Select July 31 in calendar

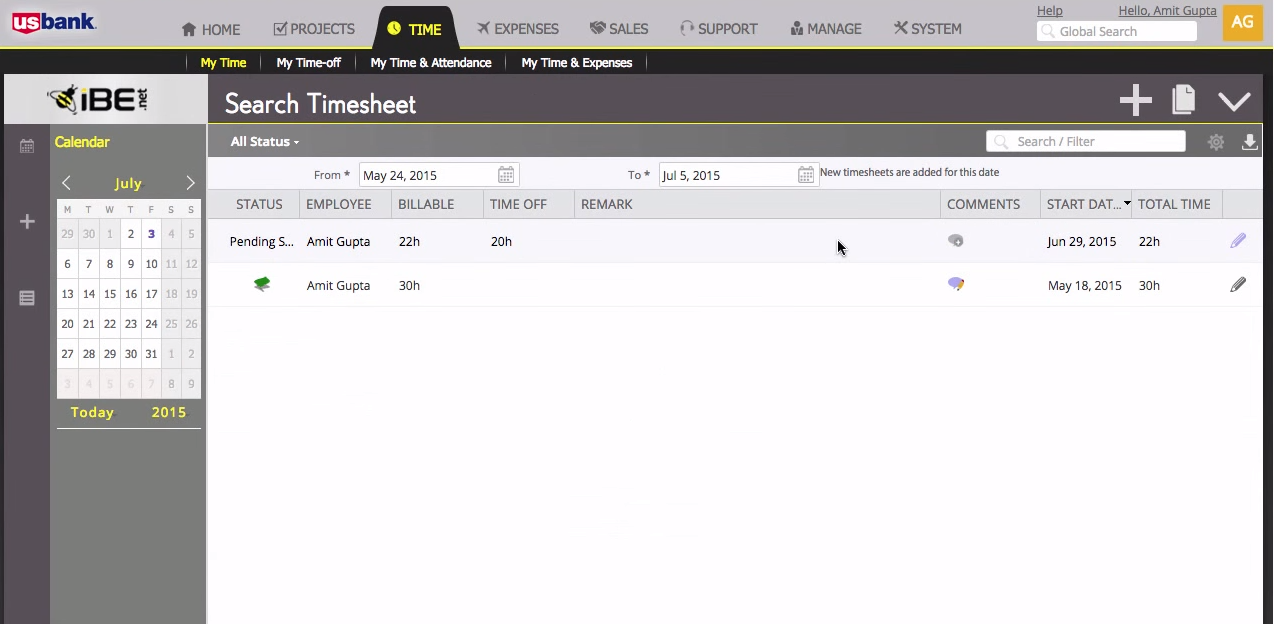pyautogui.click(x=151, y=354)
